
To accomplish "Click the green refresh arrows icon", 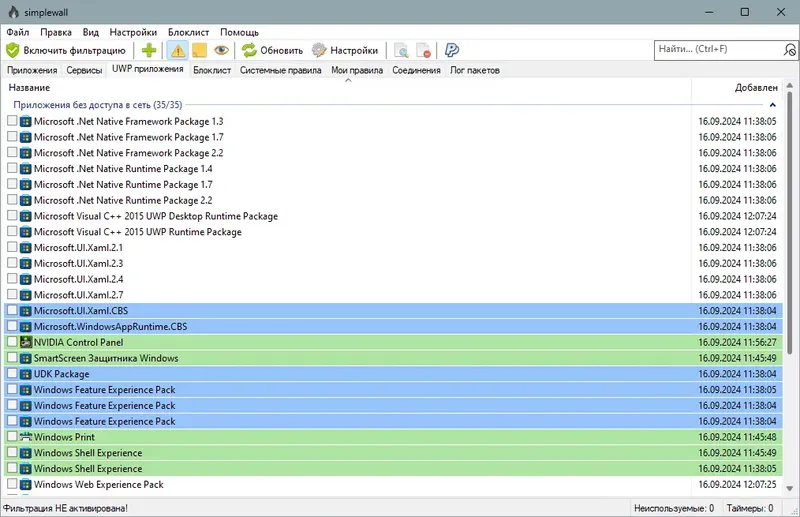I will [249, 50].
